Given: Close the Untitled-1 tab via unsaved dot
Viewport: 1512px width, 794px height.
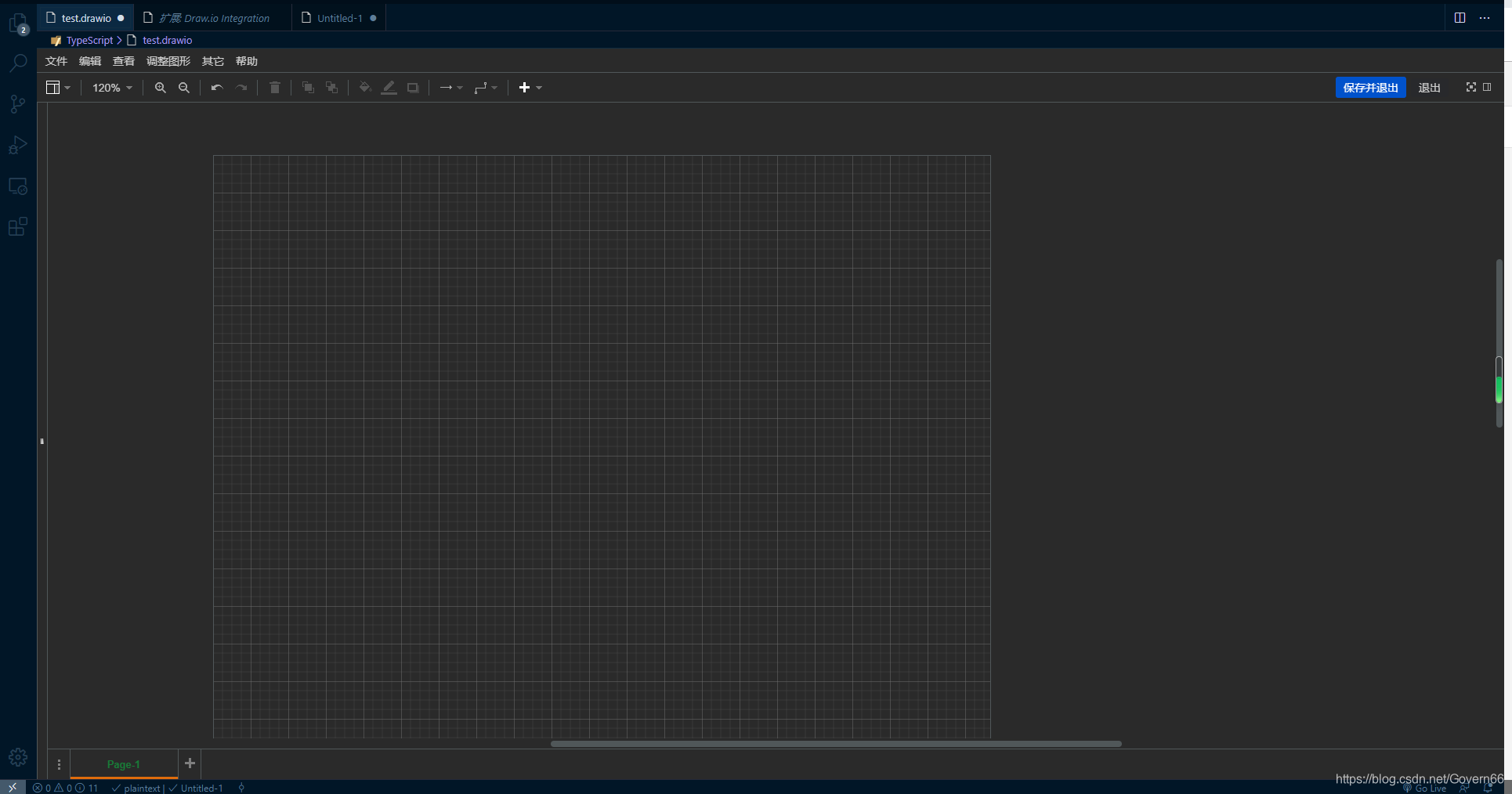Looking at the screenshot, I should coord(373,18).
